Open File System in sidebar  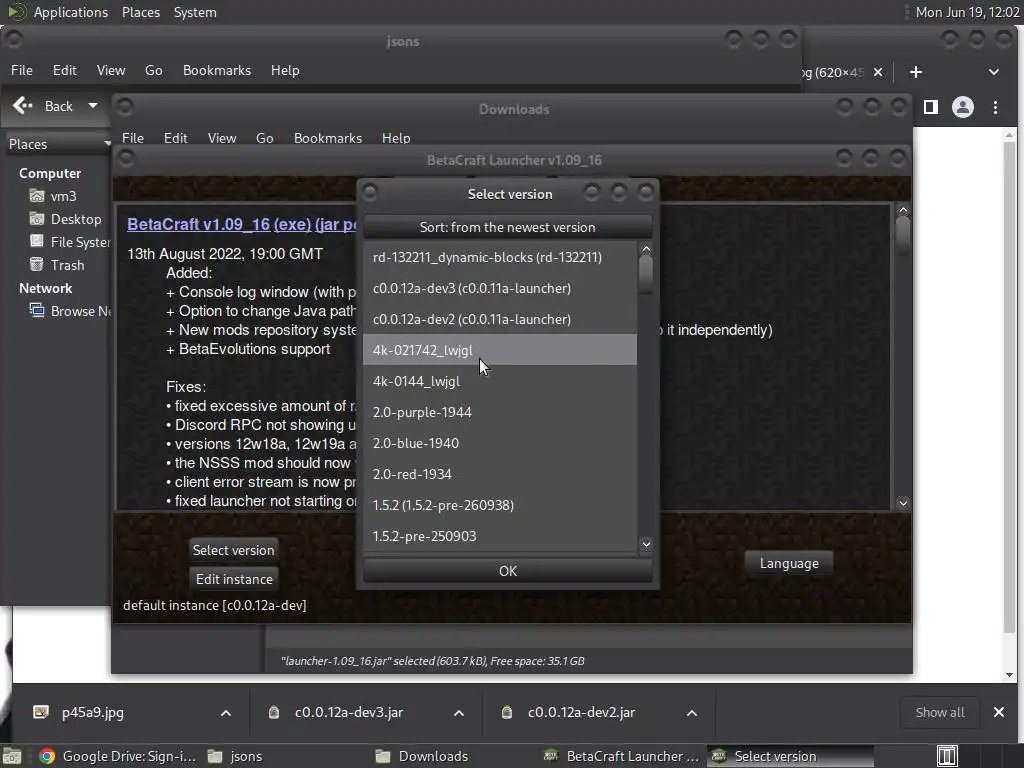69,242
